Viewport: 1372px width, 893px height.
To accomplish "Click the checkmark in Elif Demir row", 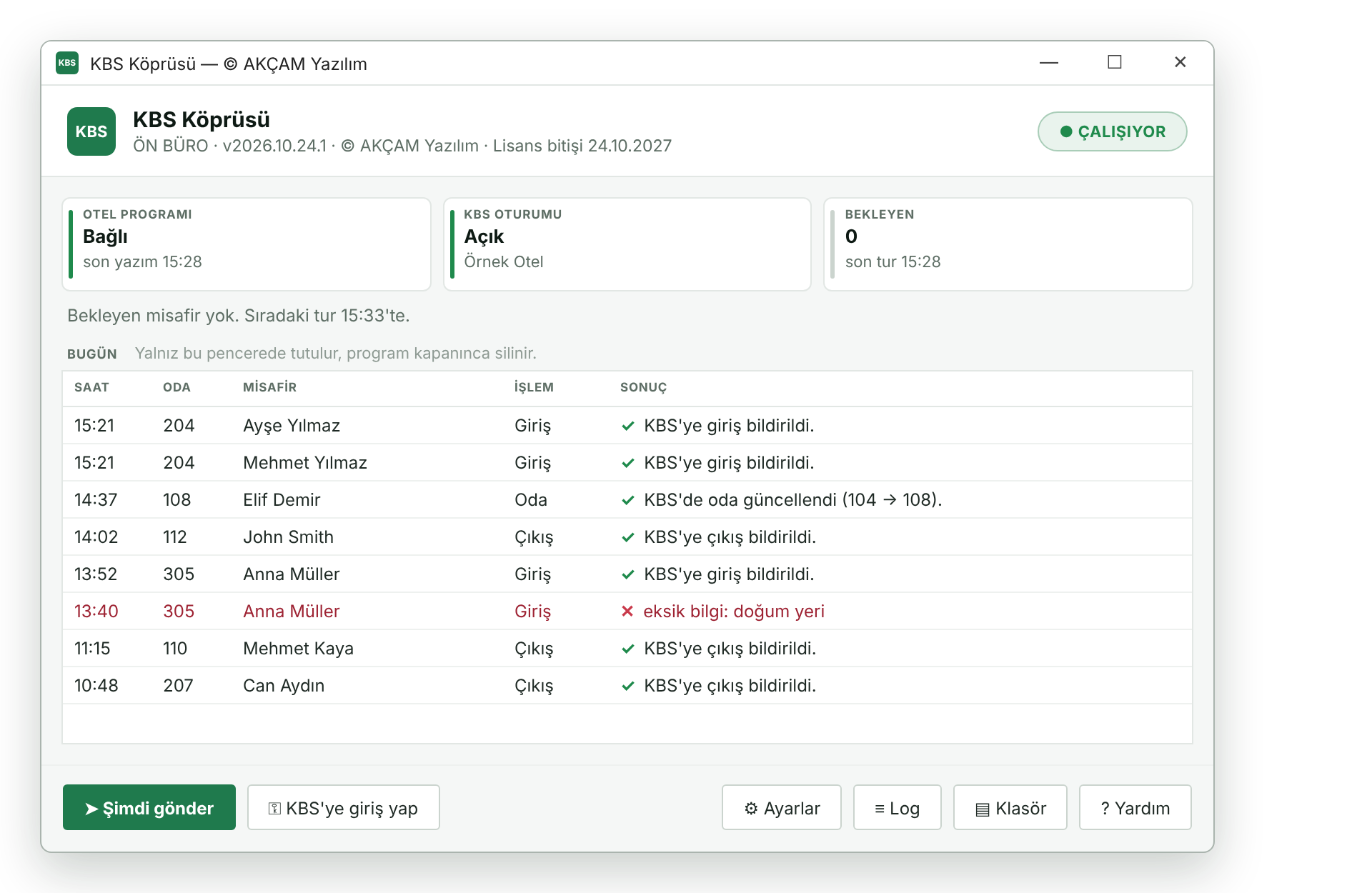I will pyautogui.click(x=628, y=500).
